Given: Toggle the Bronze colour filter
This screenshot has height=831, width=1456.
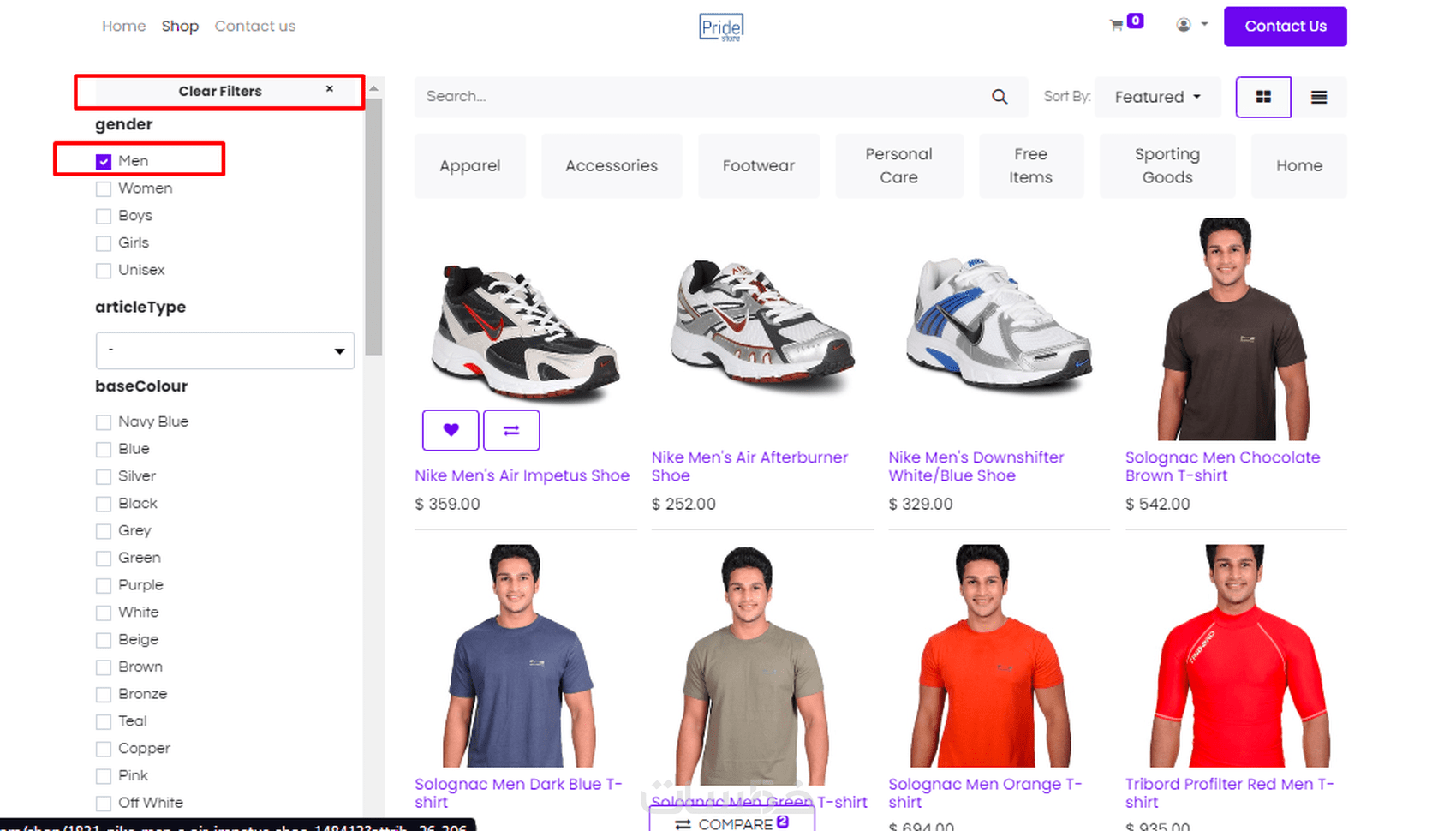Looking at the screenshot, I should 104,695.
